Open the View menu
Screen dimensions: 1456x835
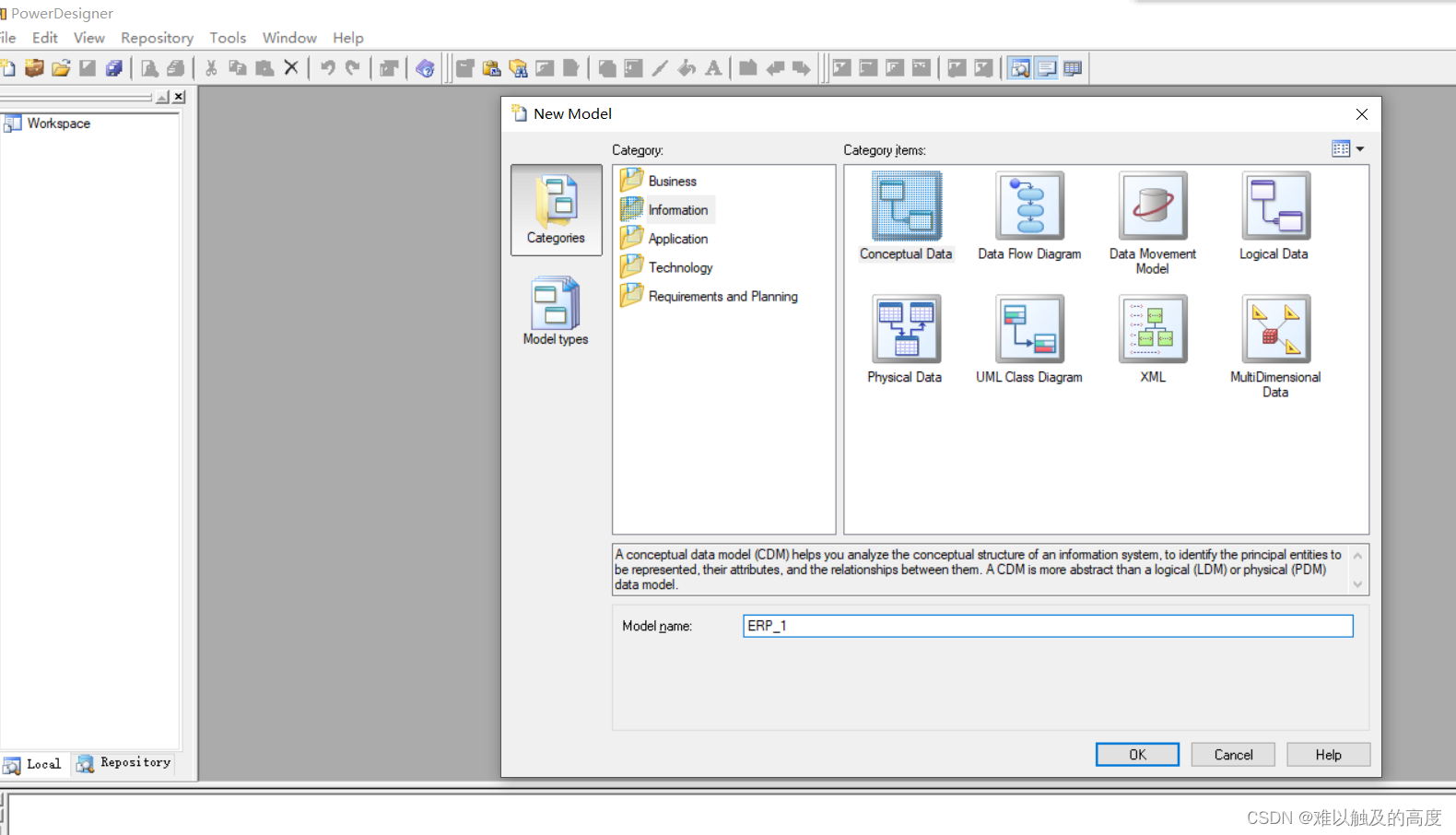click(x=89, y=38)
